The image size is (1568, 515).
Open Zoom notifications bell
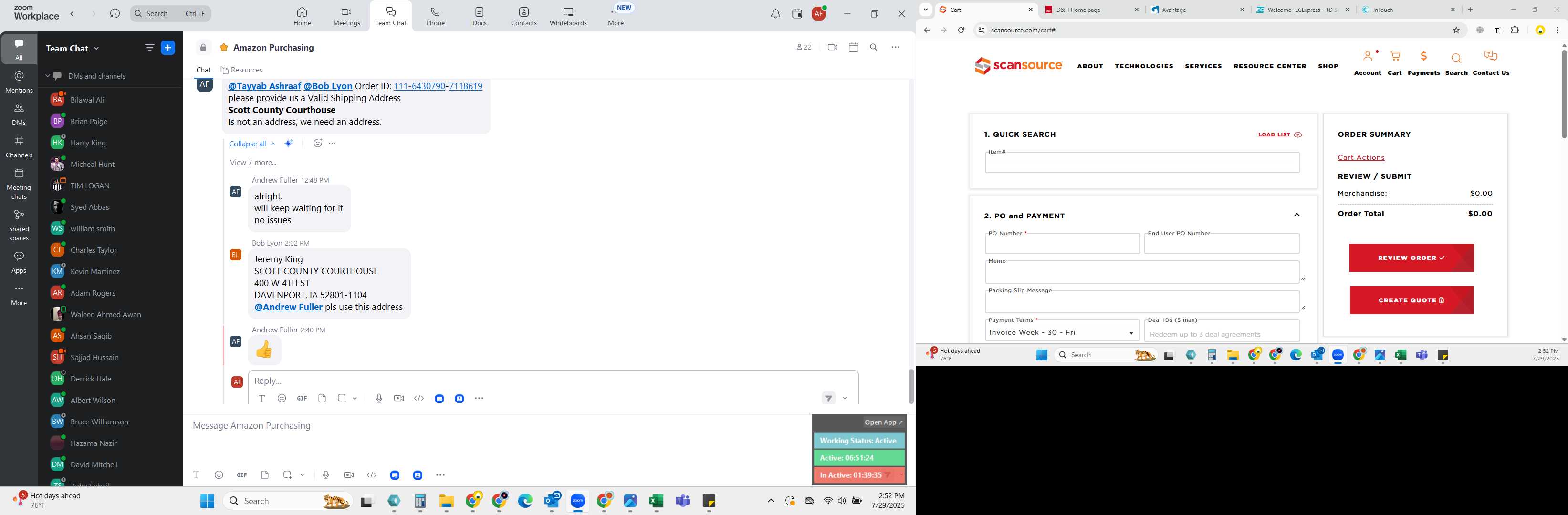click(775, 14)
